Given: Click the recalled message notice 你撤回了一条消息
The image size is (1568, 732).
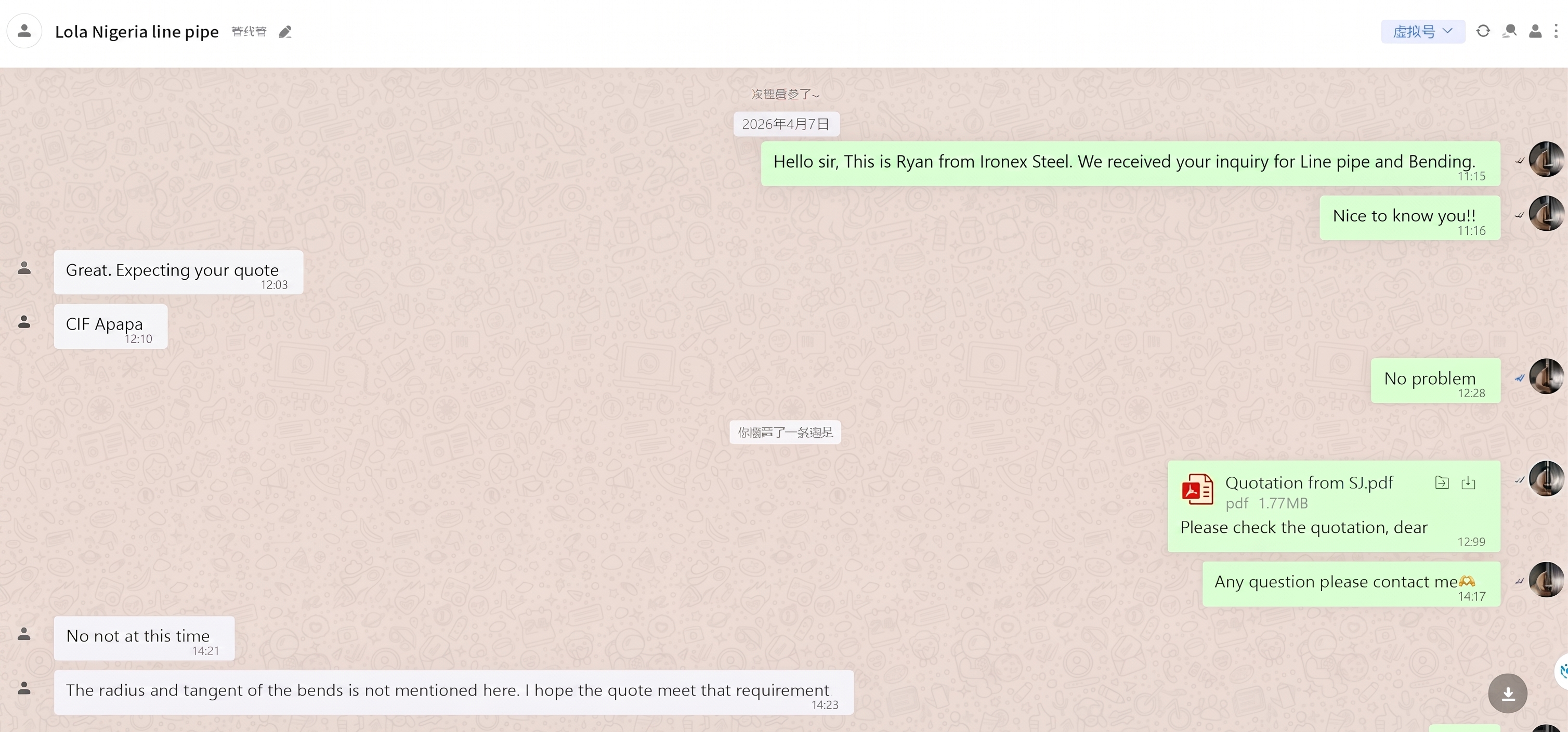Looking at the screenshot, I should [785, 432].
